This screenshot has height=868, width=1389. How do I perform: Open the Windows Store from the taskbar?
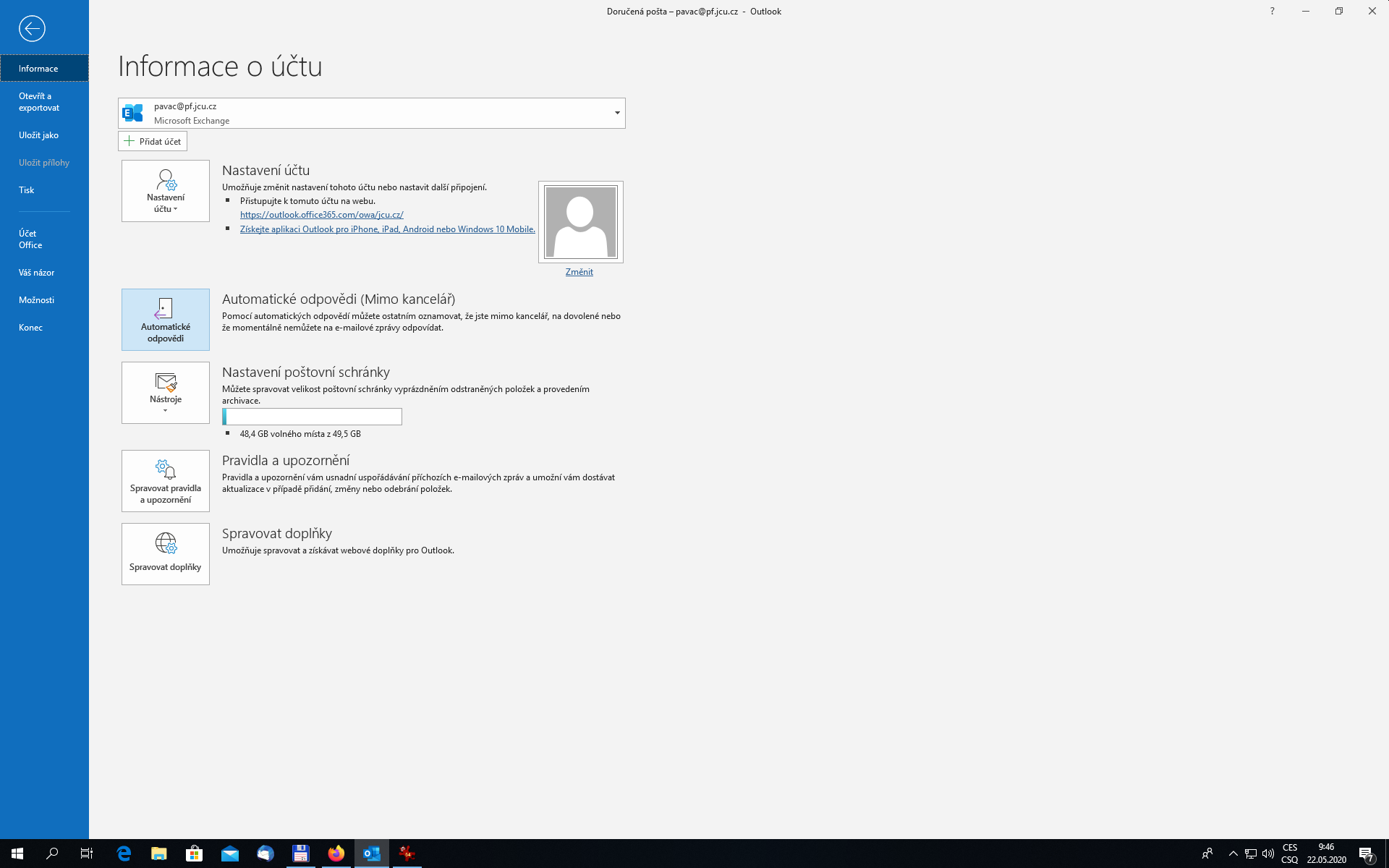[194, 854]
